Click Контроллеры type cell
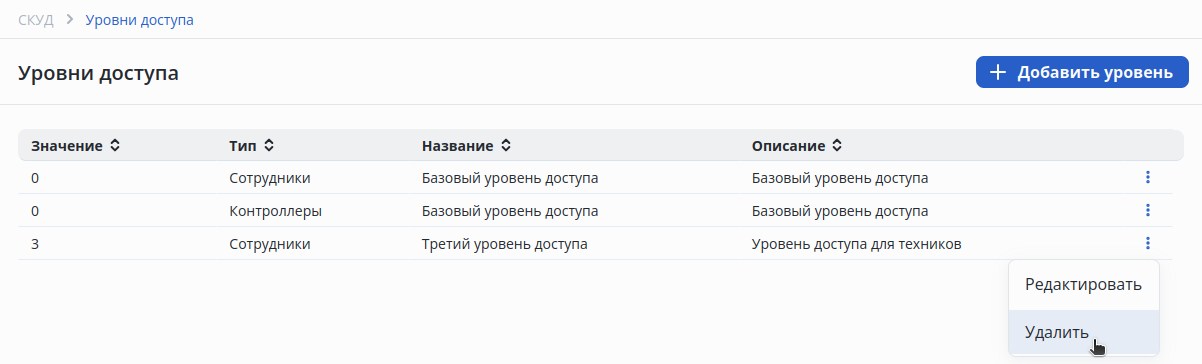 pyautogui.click(x=275, y=211)
